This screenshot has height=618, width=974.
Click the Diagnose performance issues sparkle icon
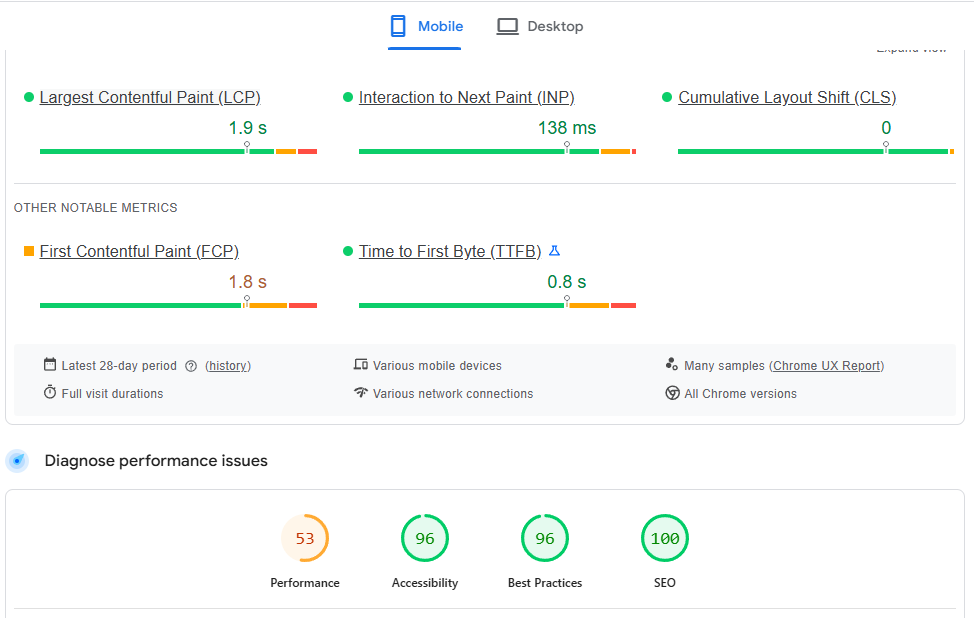(x=17, y=461)
